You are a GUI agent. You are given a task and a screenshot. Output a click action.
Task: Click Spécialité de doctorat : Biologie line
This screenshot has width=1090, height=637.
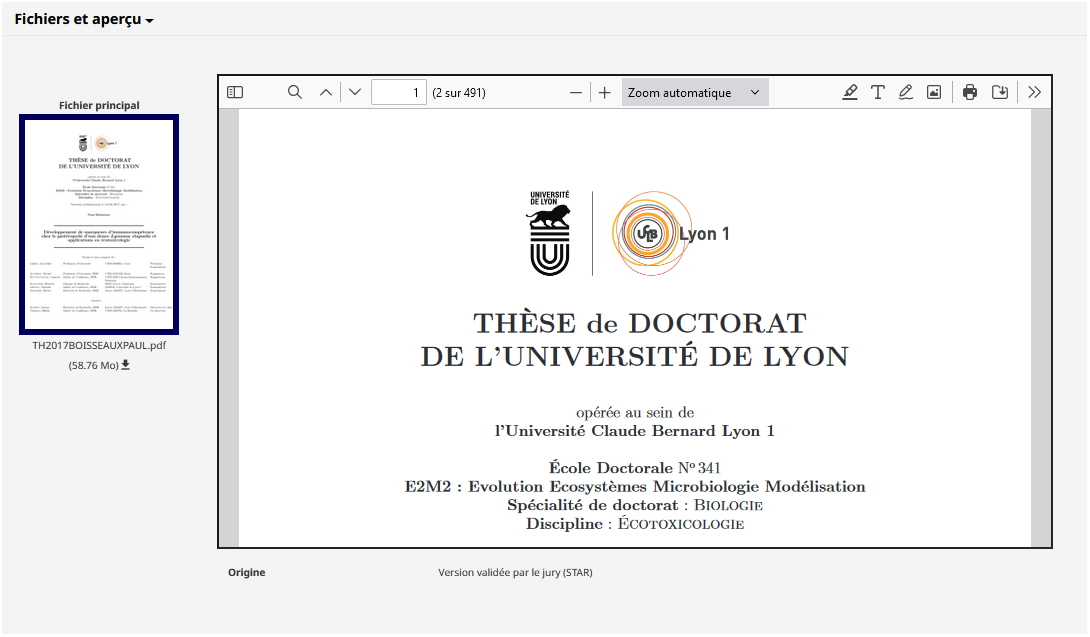(635, 505)
